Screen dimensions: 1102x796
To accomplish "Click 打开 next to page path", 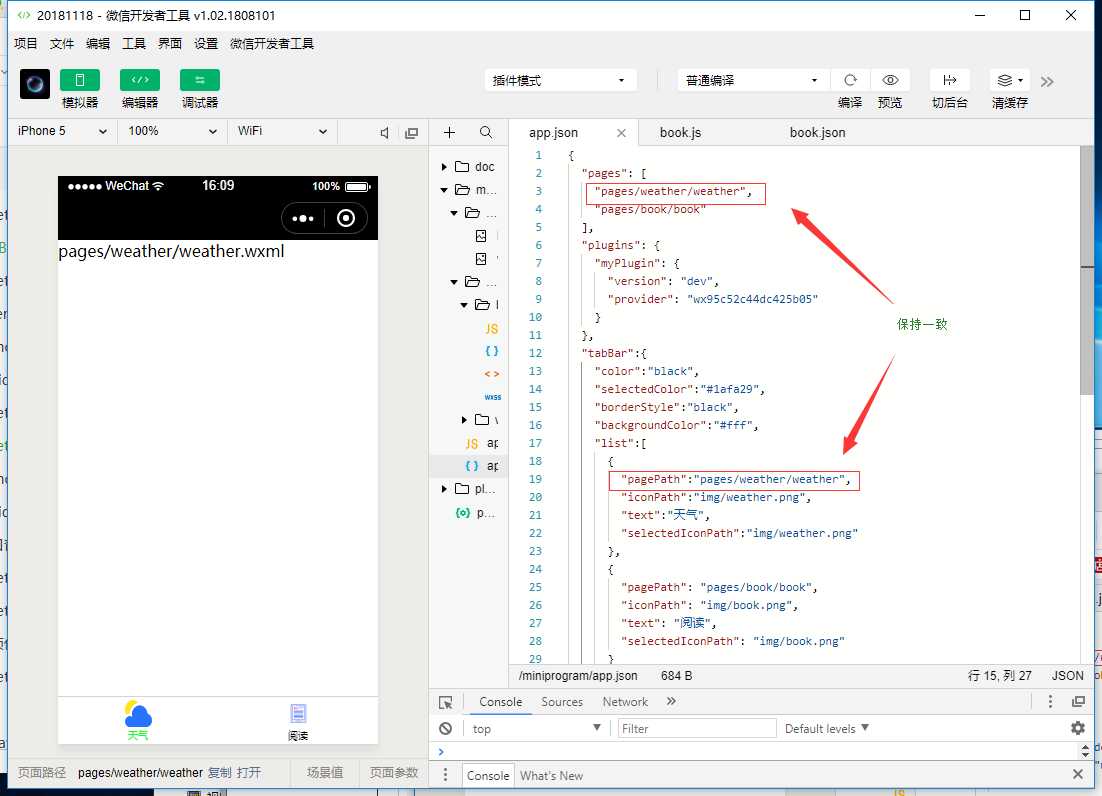I will 249,773.
